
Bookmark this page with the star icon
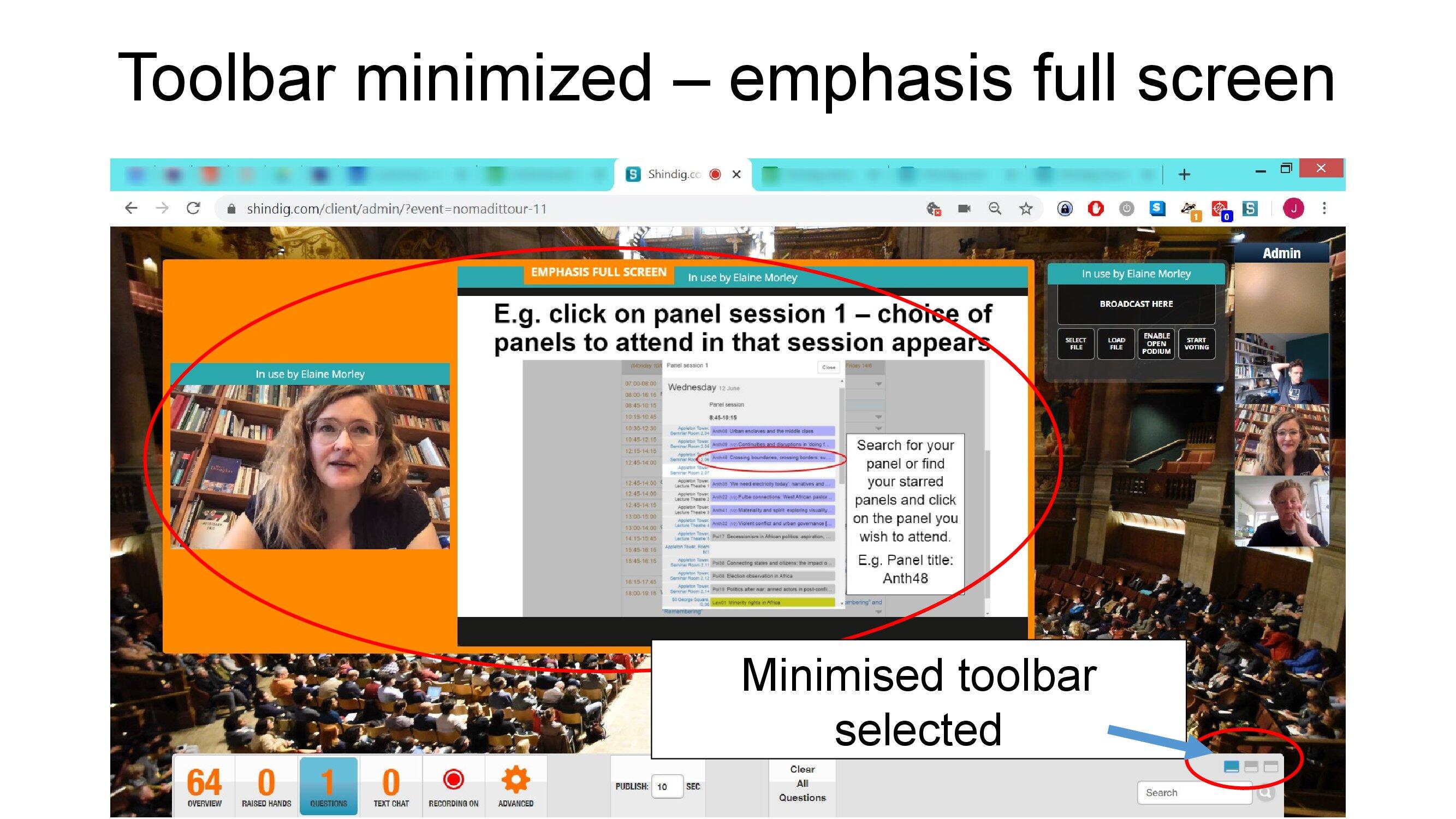(1025, 209)
